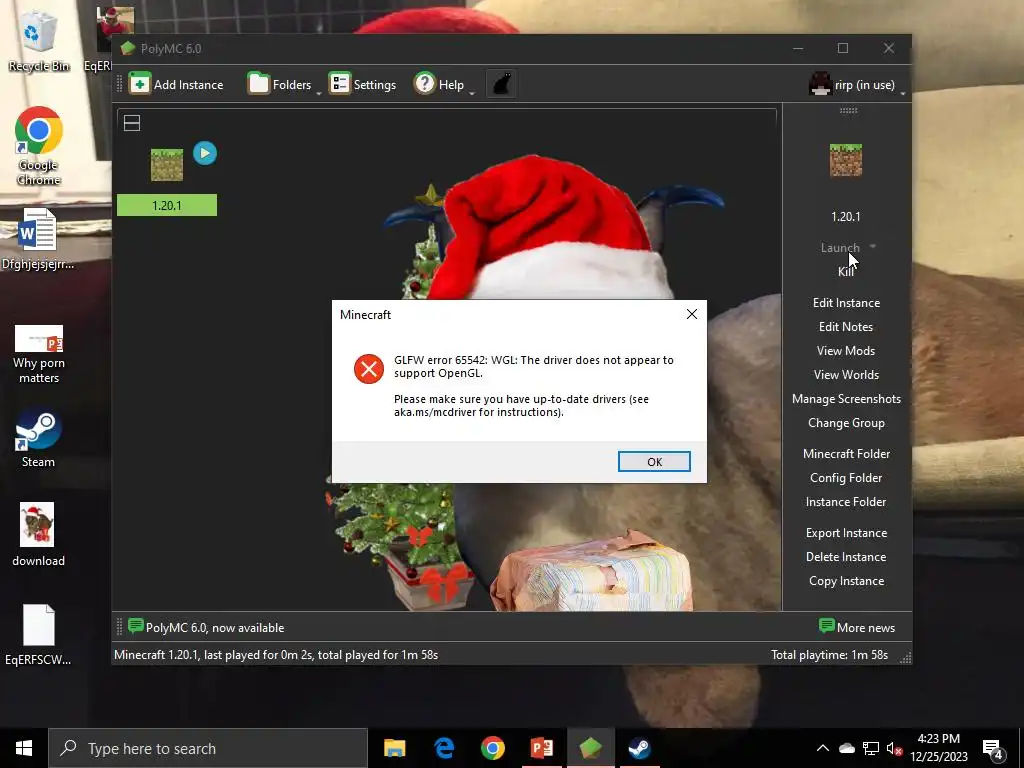
Task: Click the Add Instance toolbar button
Action: pos(176,84)
